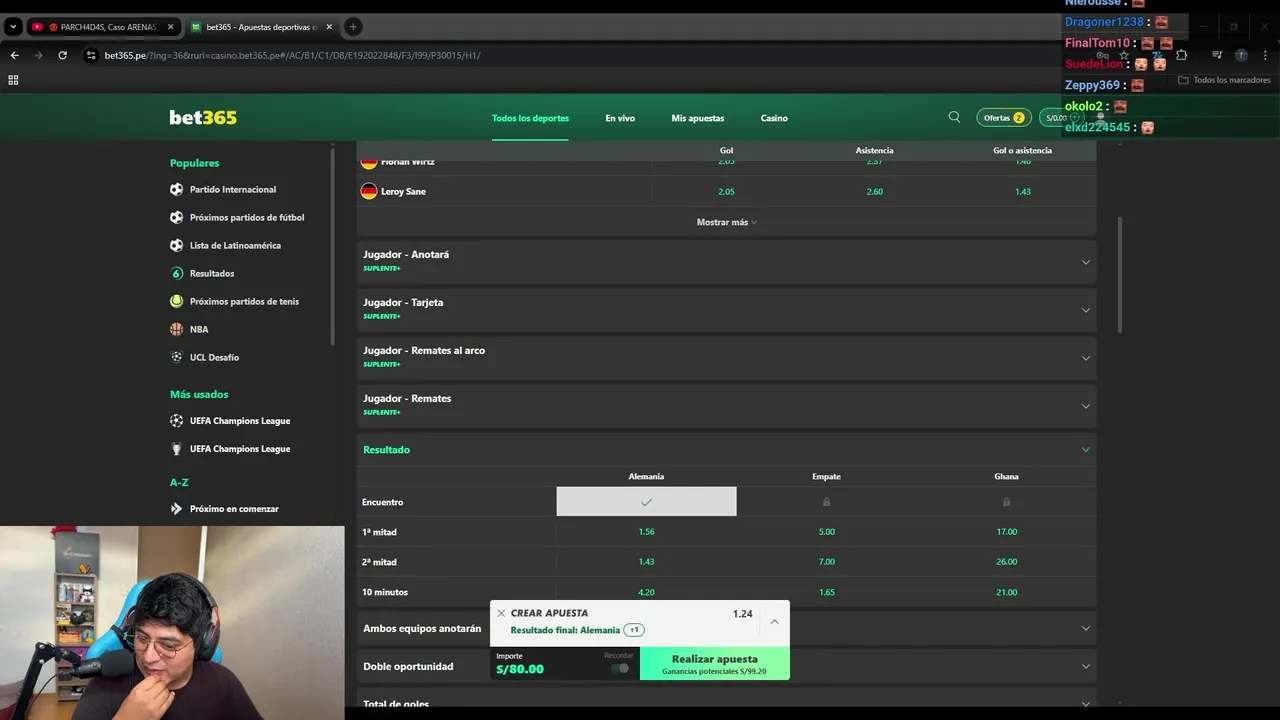Expand the bet slip with the up chevron
The height and width of the screenshot is (720, 1280).
[x=774, y=622]
